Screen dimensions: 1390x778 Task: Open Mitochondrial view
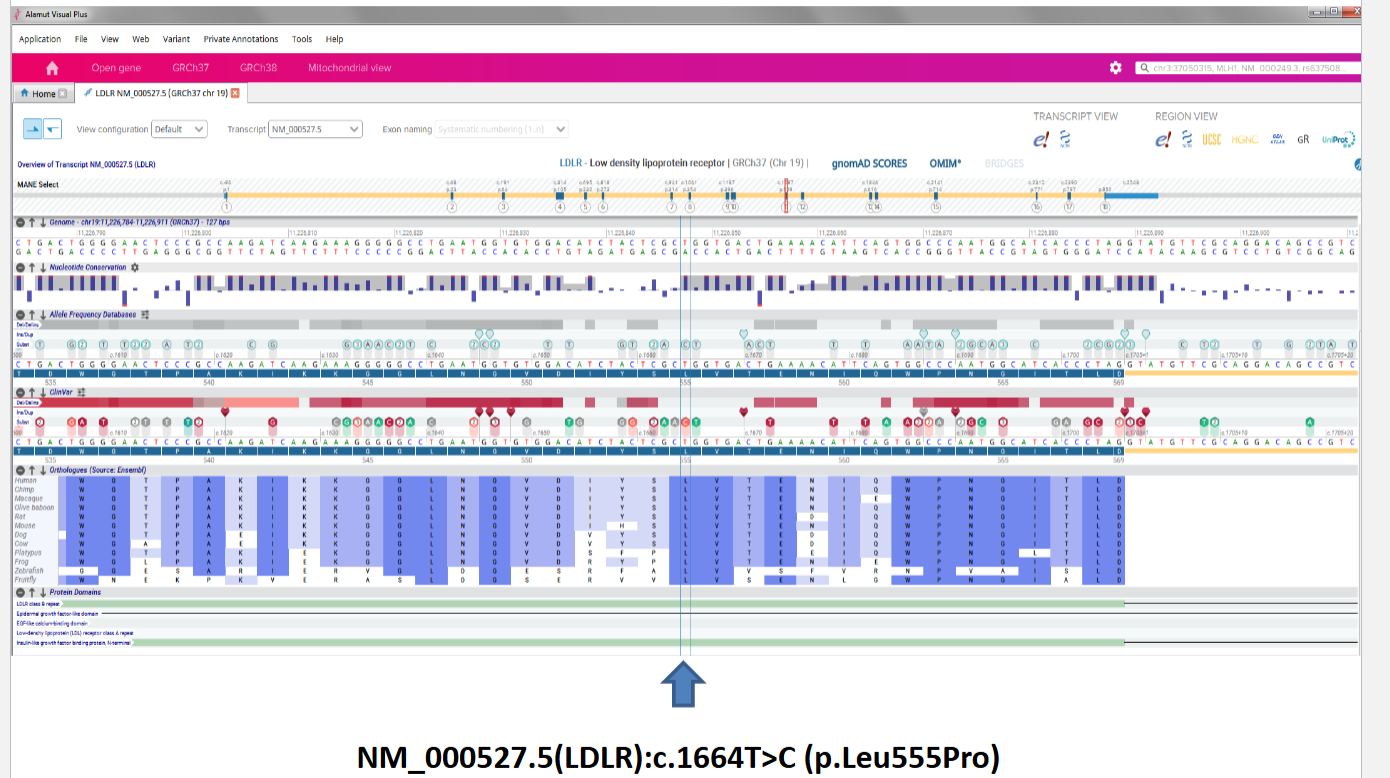350,68
